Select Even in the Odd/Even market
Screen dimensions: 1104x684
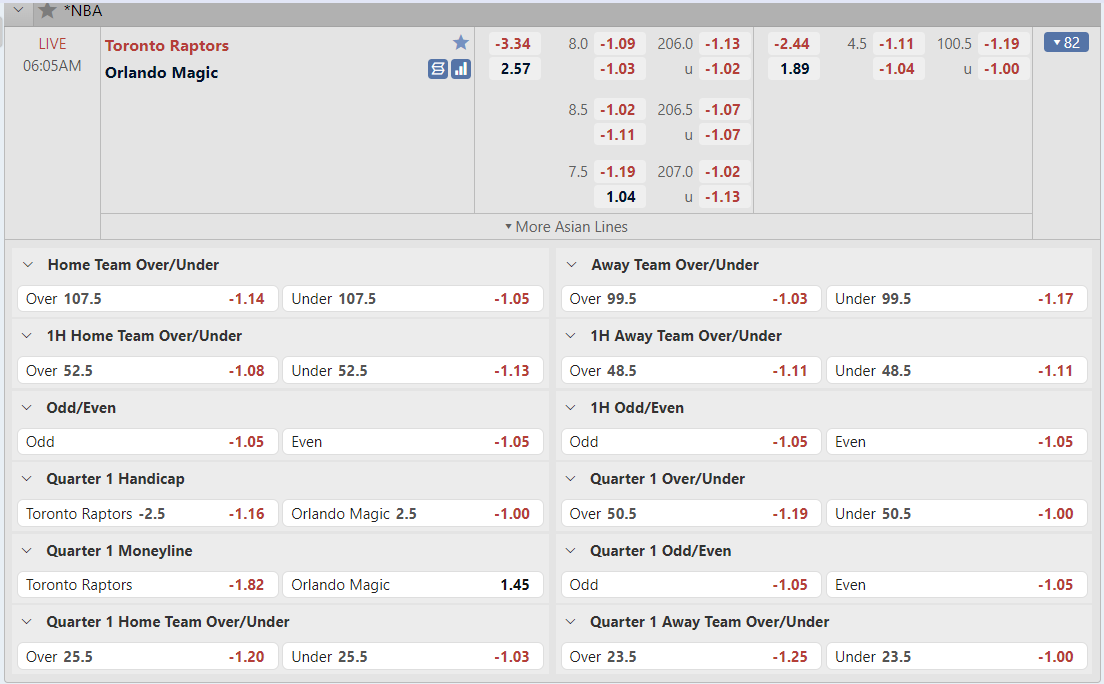[412, 442]
